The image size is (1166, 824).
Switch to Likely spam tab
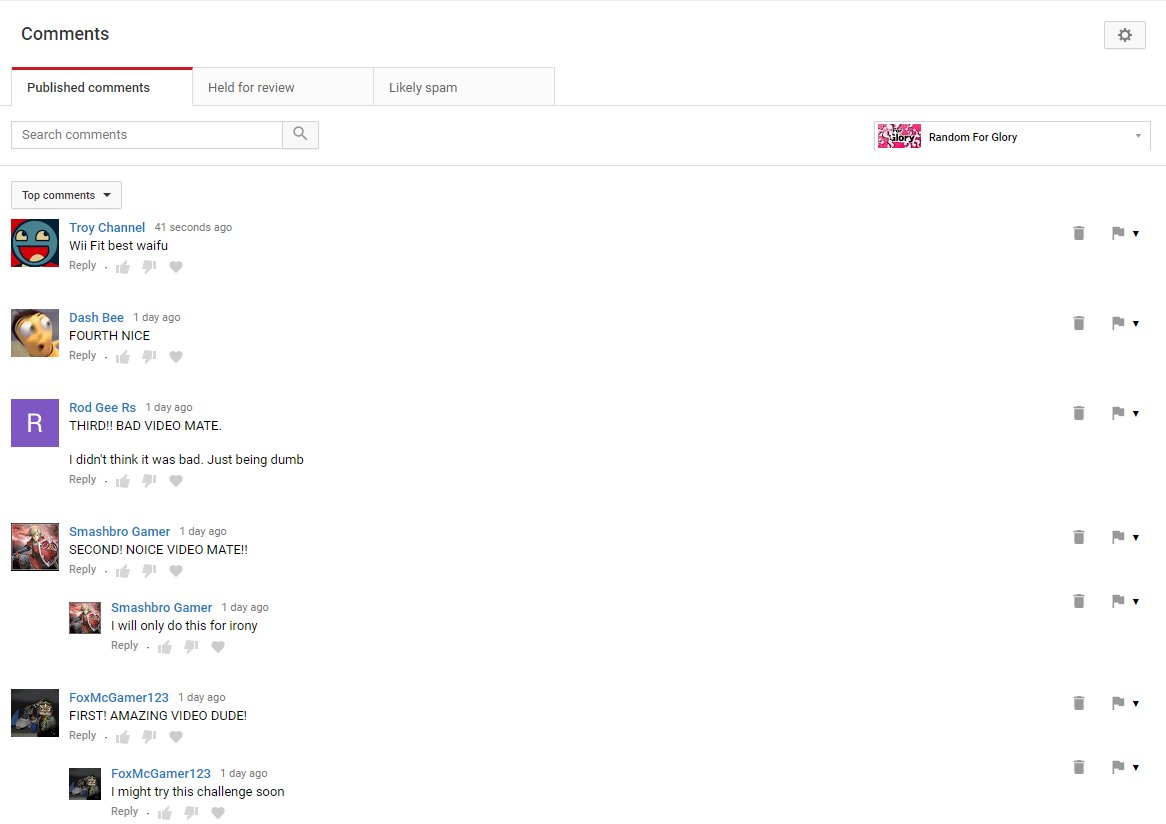[464, 87]
